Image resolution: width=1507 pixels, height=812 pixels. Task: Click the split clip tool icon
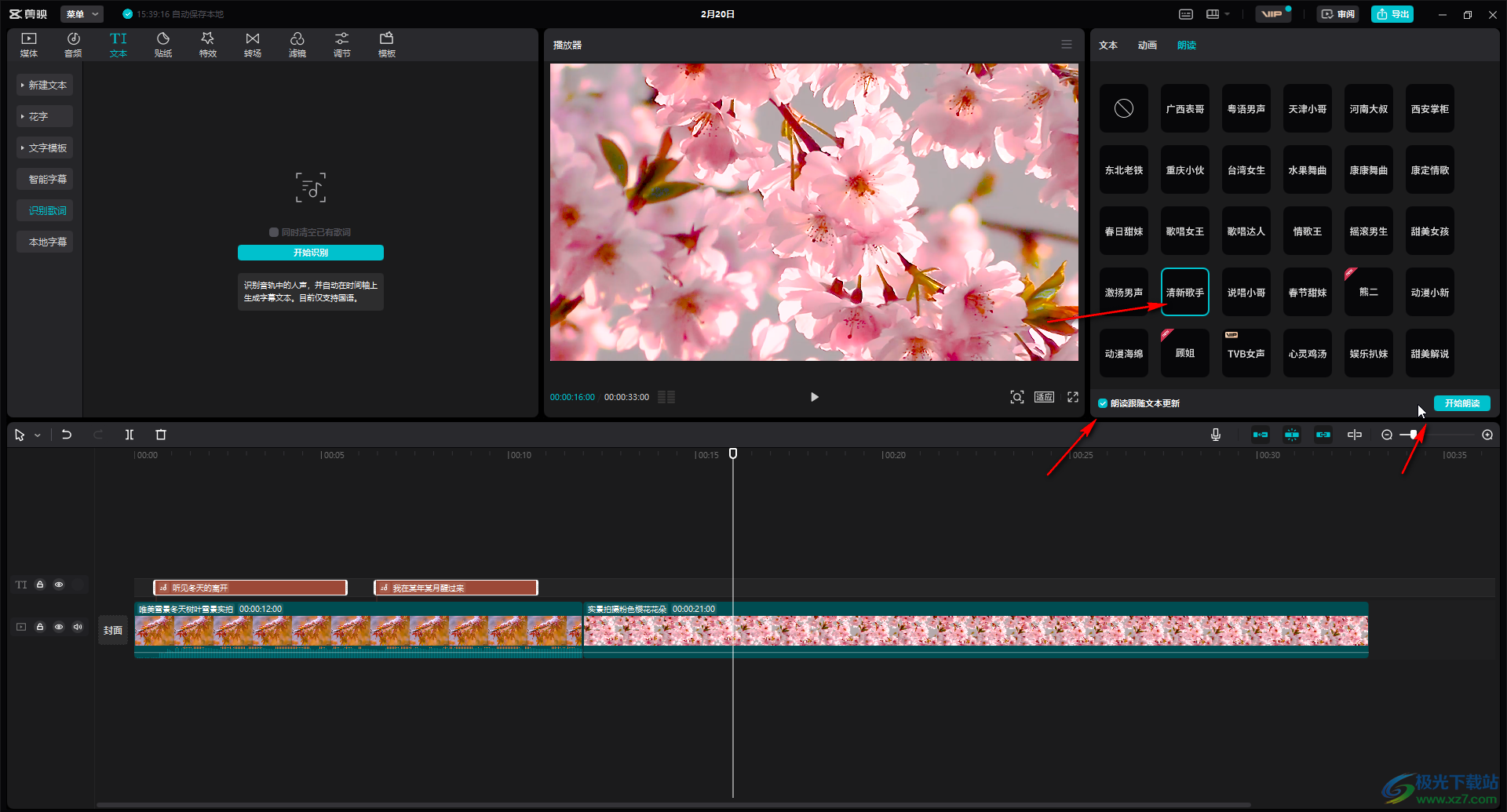(x=130, y=435)
